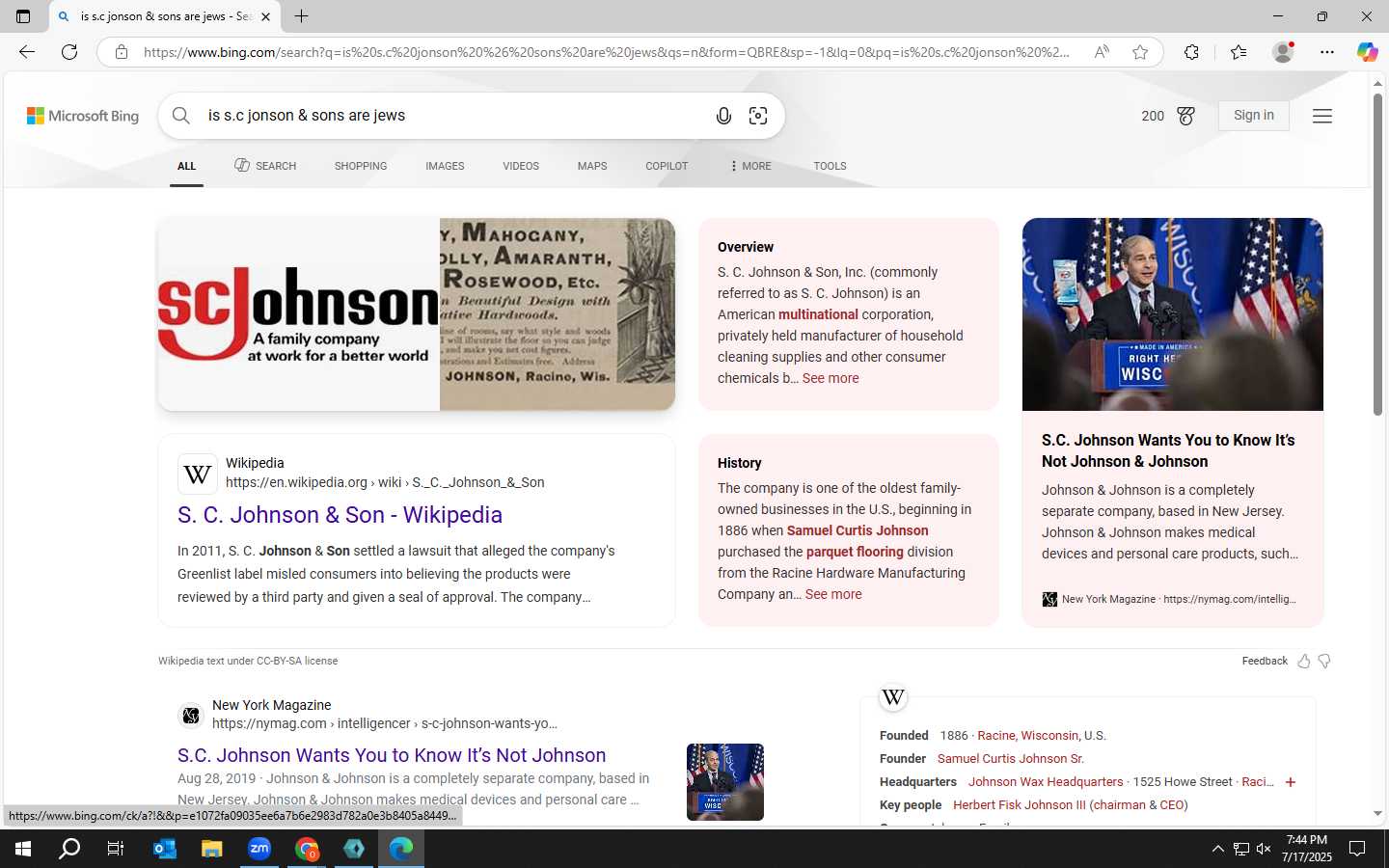Click the Wikipedia icon in knowledge panel
Screen dimensions: 1389x868
[893, 697]
